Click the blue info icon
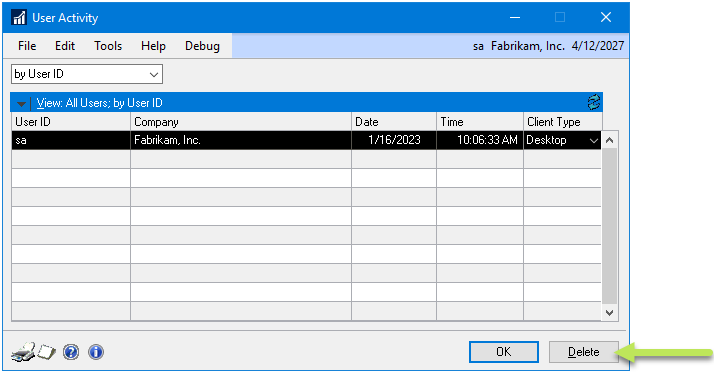This screenshot has width=714, height=374. 96,352
